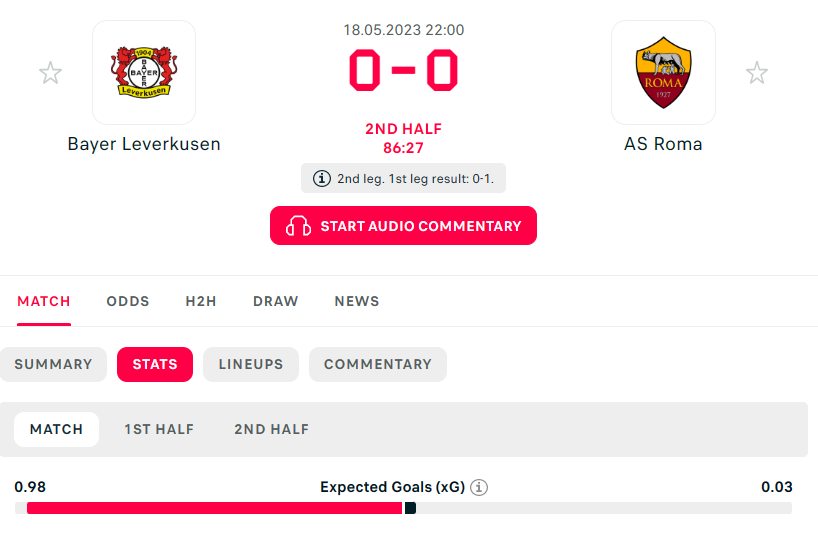
Task: Start audio commentary
Action: [x=403, y=226]
